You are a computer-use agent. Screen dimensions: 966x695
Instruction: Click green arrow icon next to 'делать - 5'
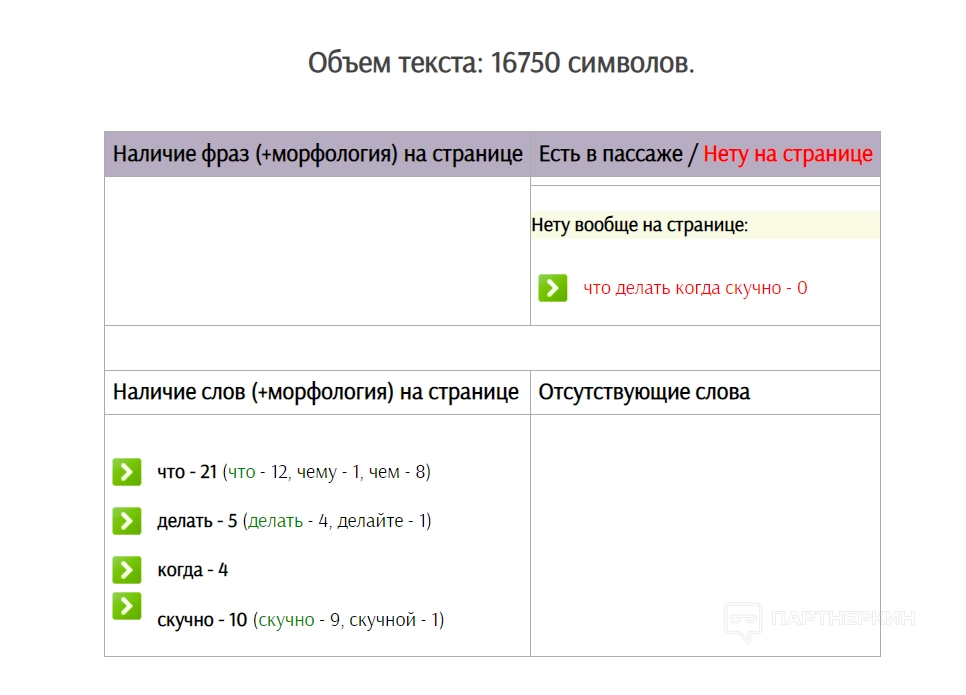coord(127,521)
